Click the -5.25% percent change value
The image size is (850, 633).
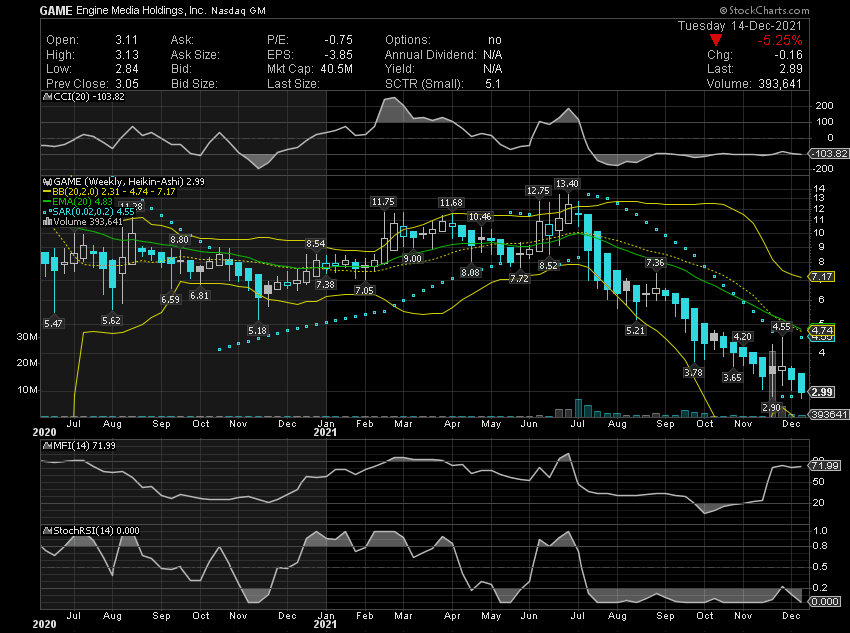780,40
